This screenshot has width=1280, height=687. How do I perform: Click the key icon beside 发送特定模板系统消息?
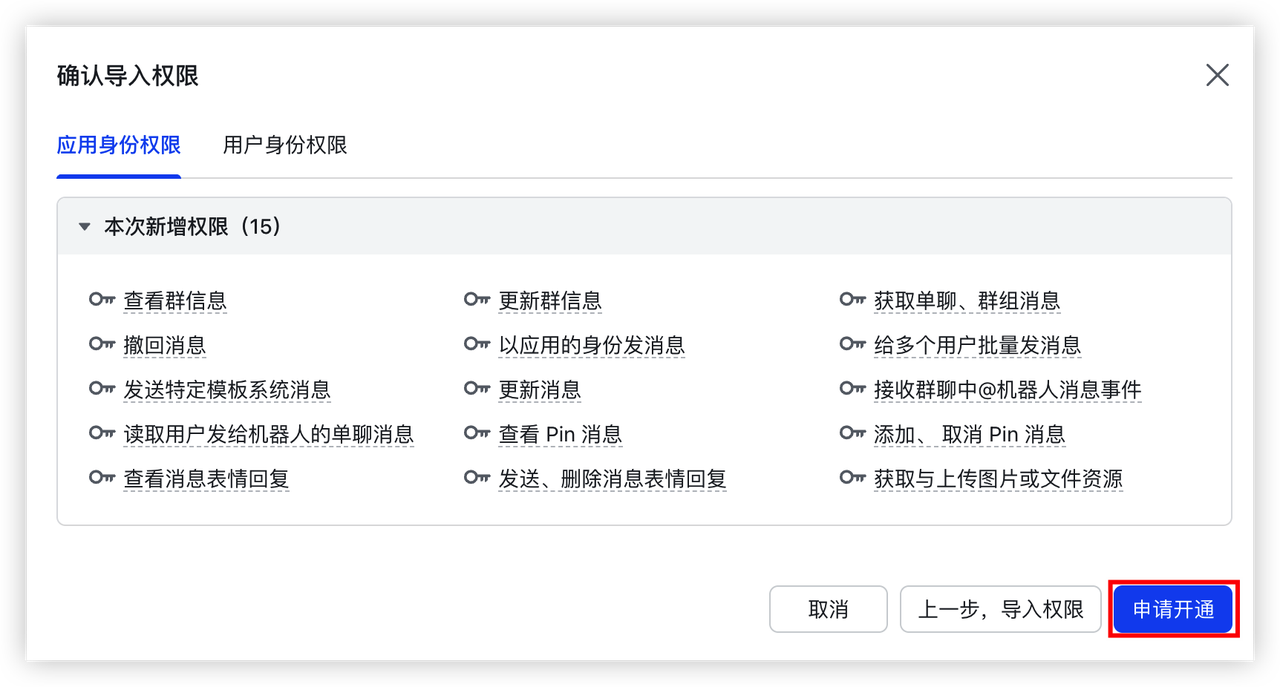click(x=103, y=389)
